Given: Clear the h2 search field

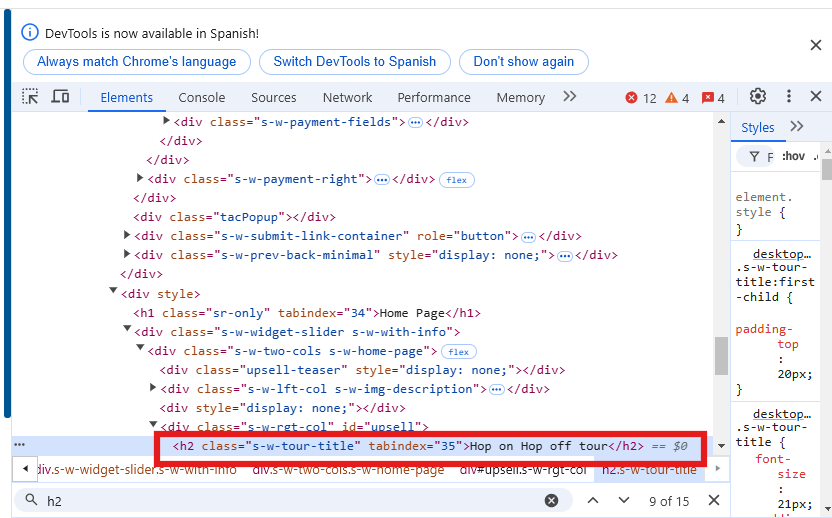Looking at the screenshot, I should point(552,500).
